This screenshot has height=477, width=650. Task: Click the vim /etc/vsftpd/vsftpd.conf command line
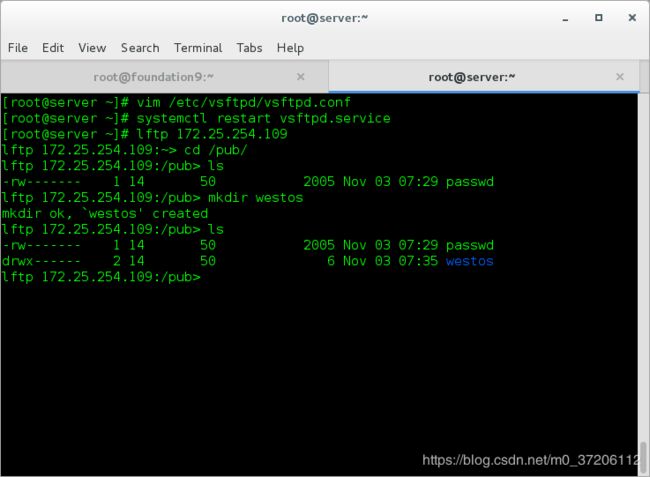tap(176, 102)
